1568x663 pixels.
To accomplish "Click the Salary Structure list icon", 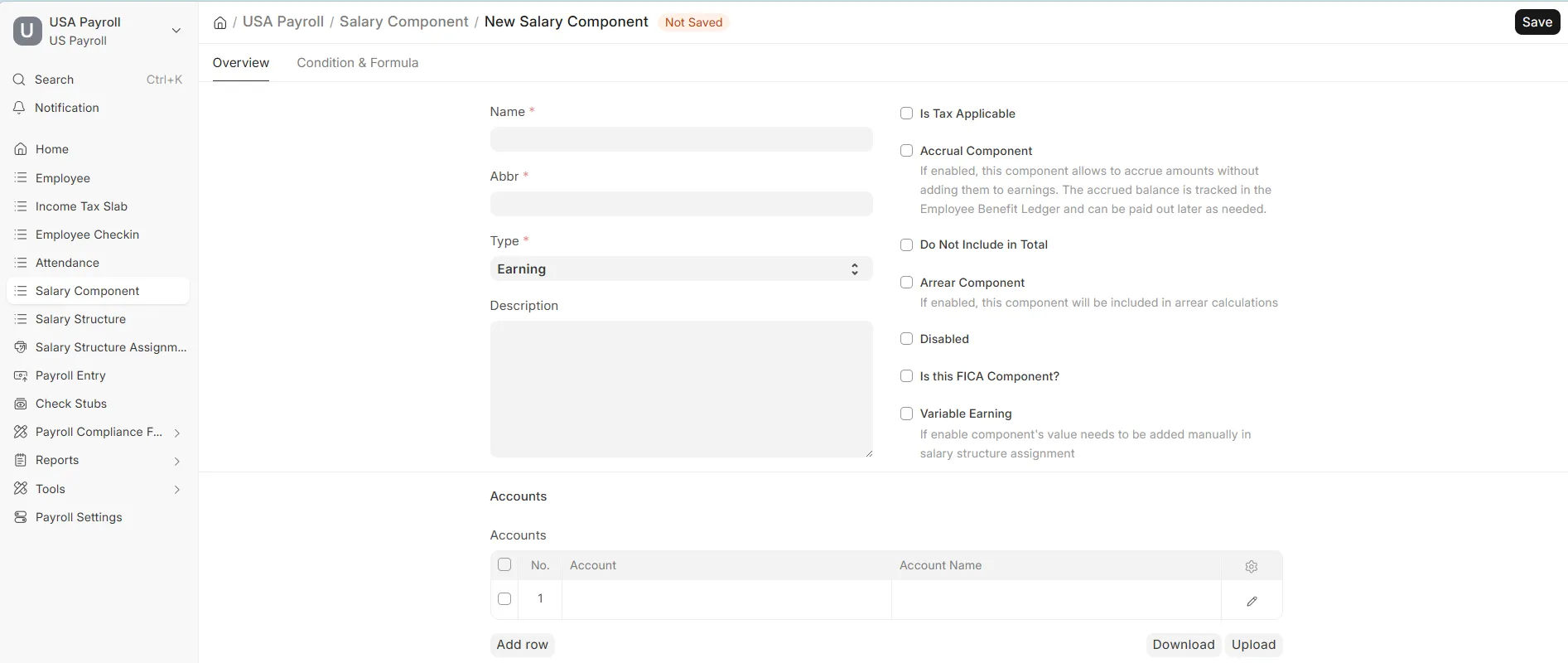I will (x=21, y=319).
